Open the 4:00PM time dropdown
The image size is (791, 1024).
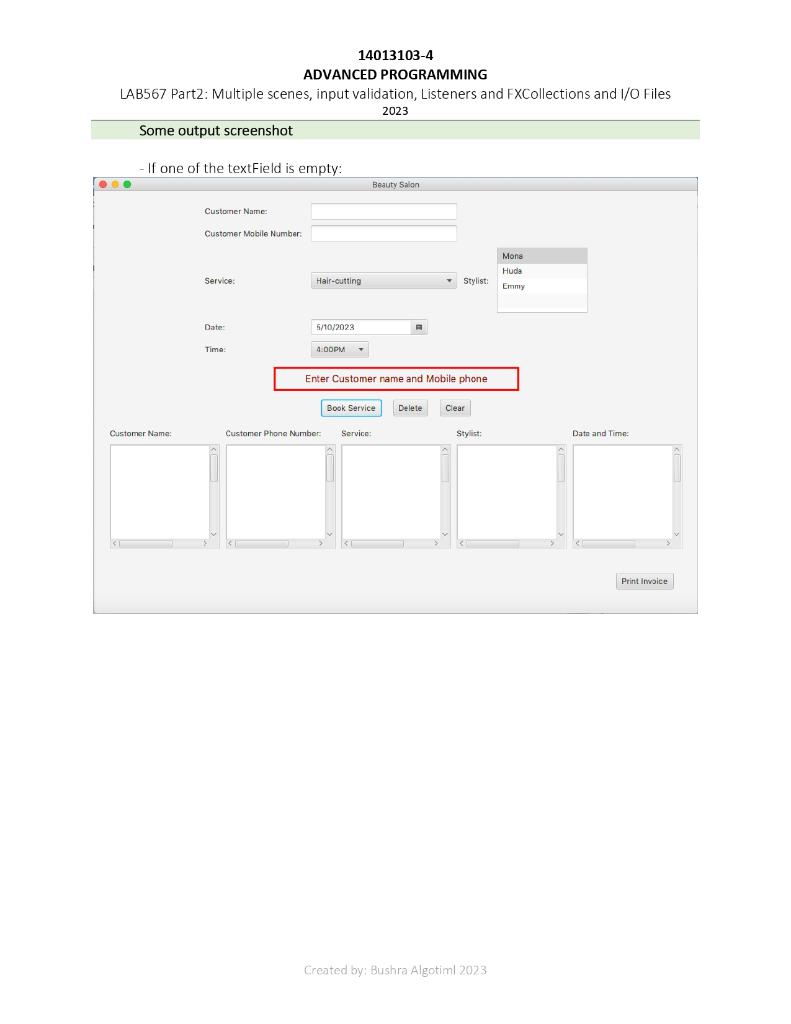click(x=340, y=349)
